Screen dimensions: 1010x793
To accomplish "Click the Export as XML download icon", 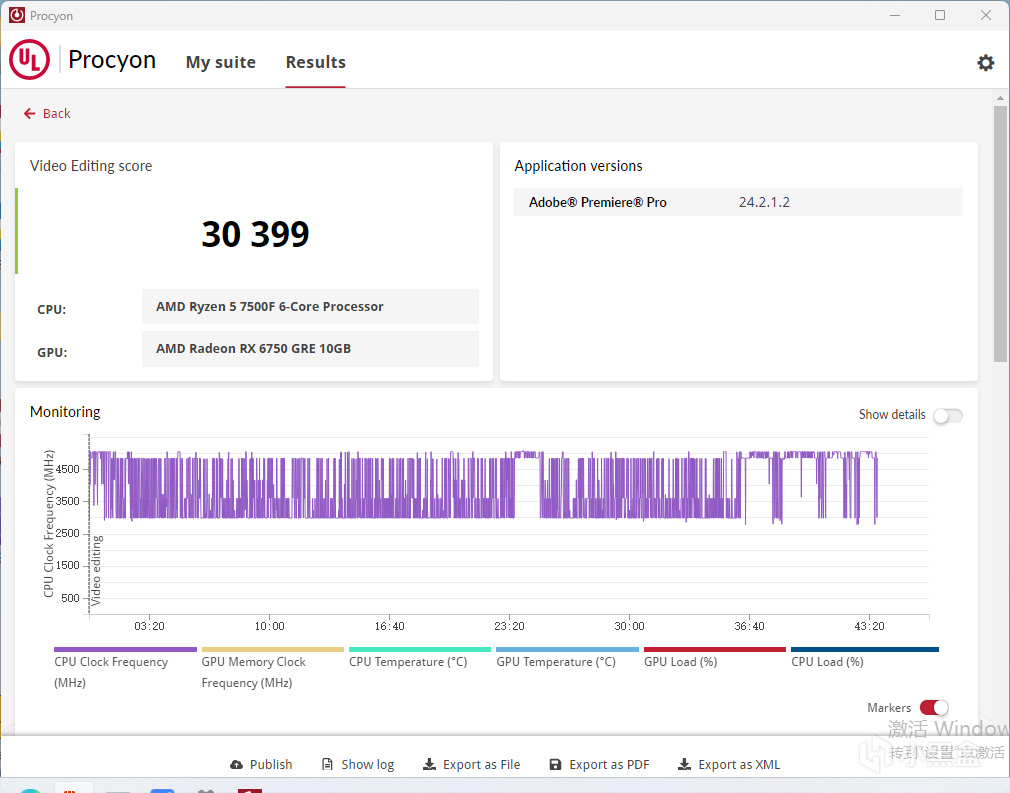I will tap(684, 765).
